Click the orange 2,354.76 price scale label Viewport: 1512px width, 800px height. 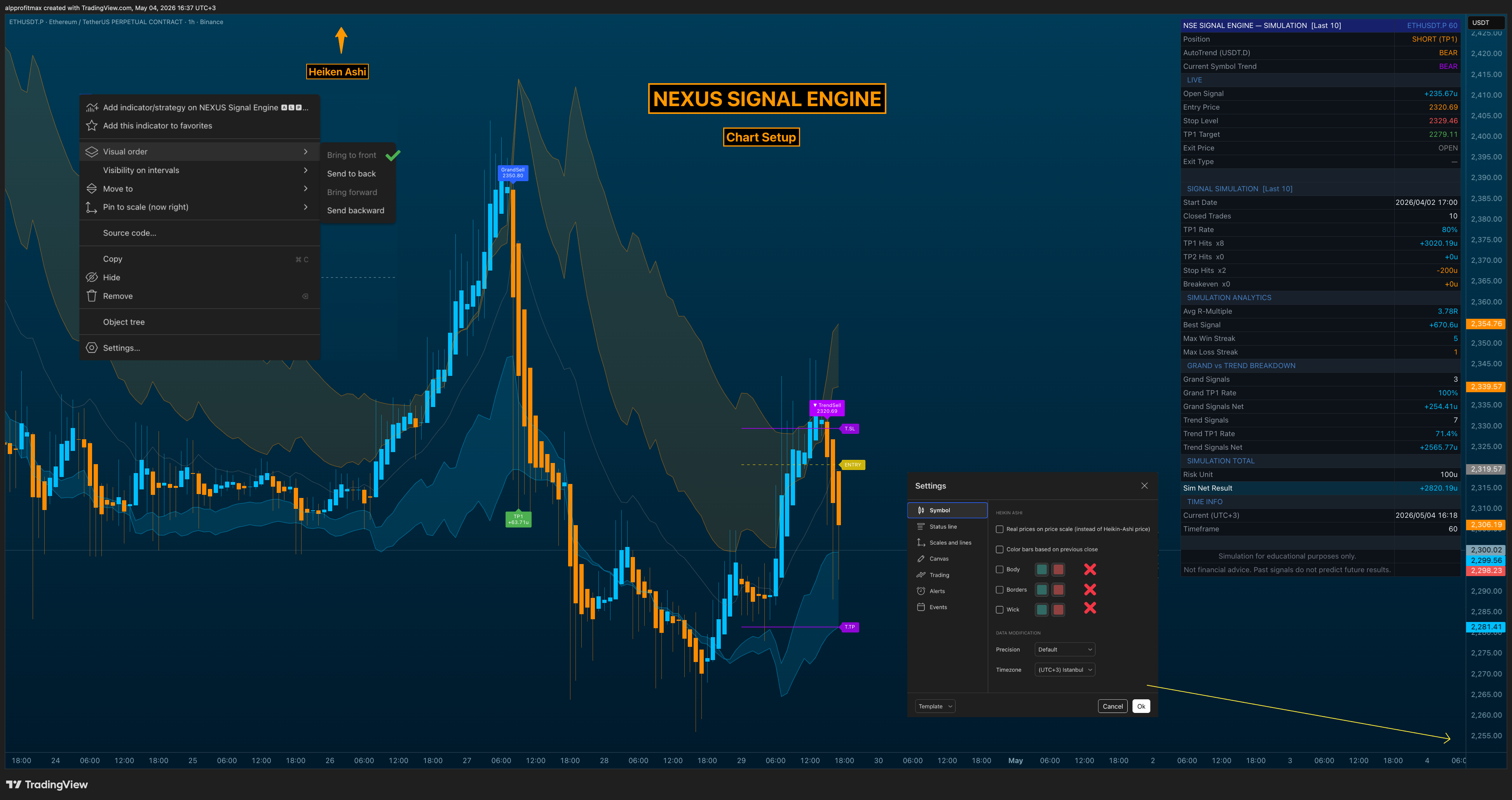(1486, 324)
